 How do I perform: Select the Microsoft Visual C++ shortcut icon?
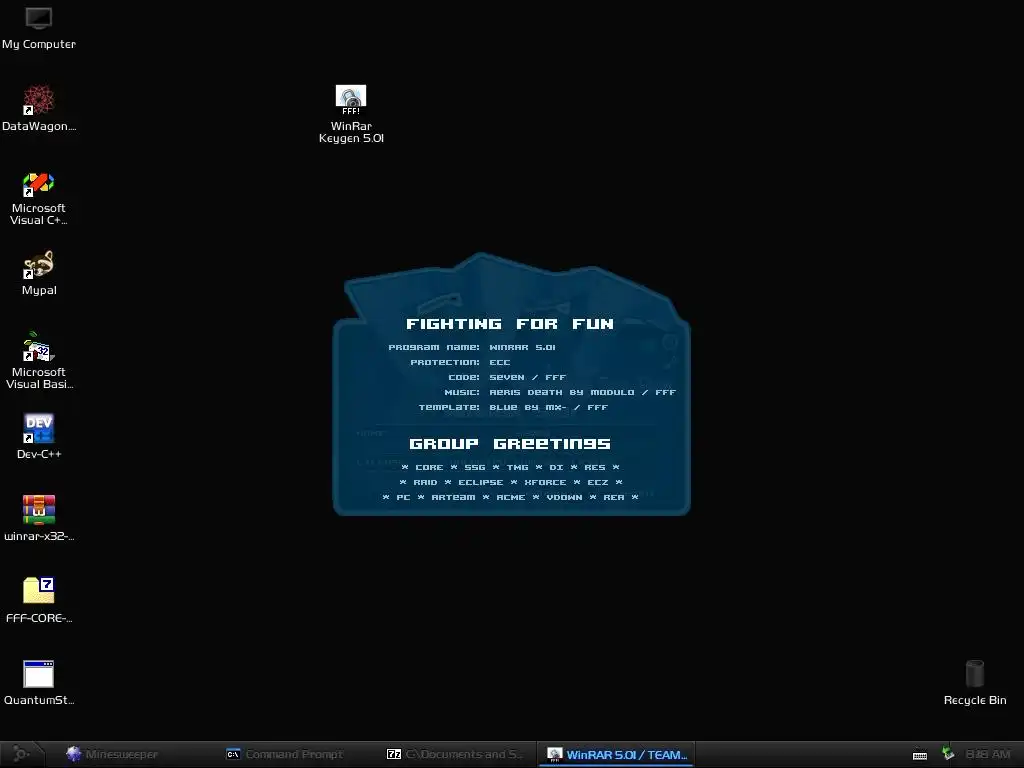39,199
